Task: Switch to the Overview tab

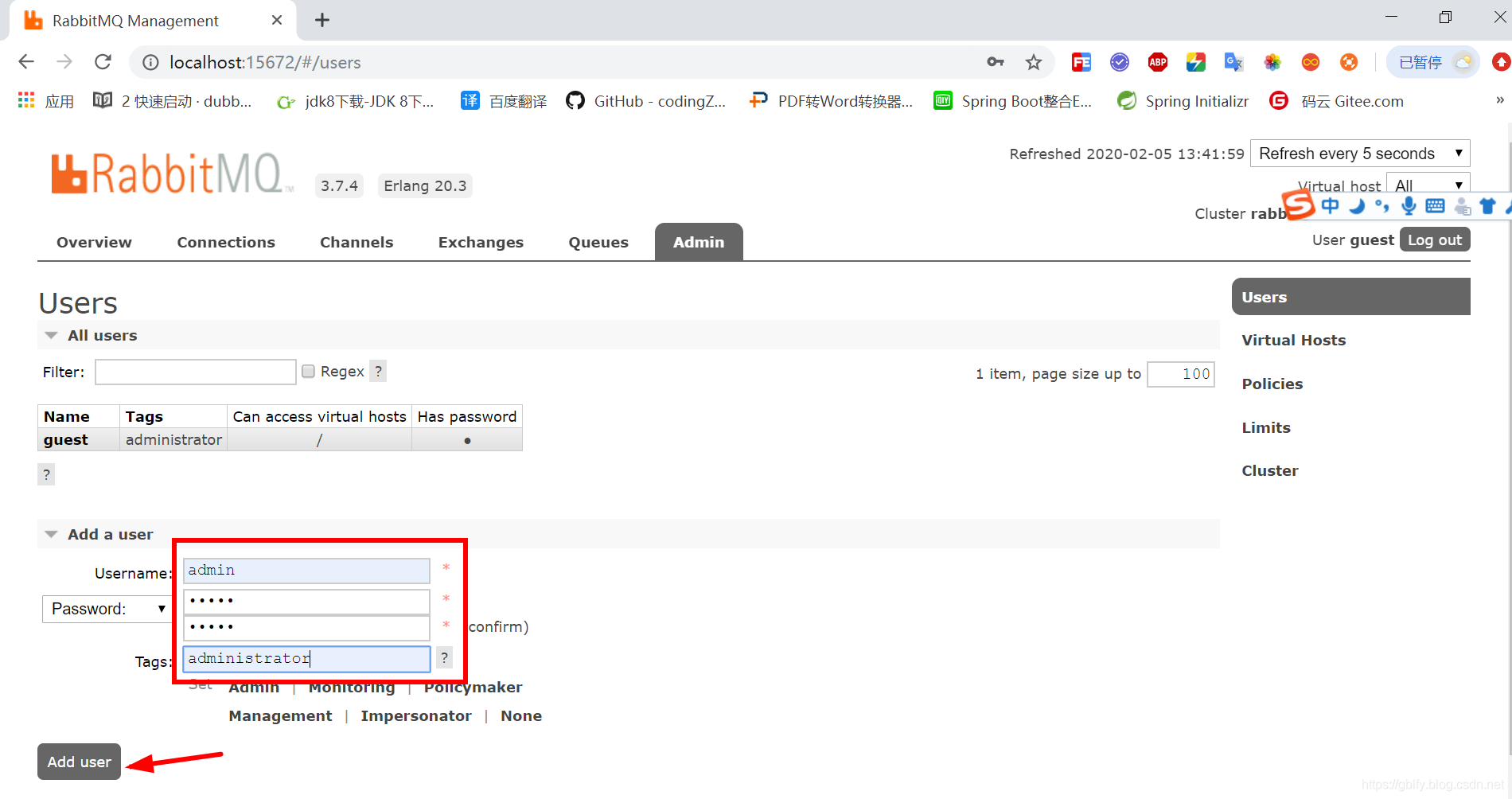Action: pyautogui.click(x=94, y=242)
